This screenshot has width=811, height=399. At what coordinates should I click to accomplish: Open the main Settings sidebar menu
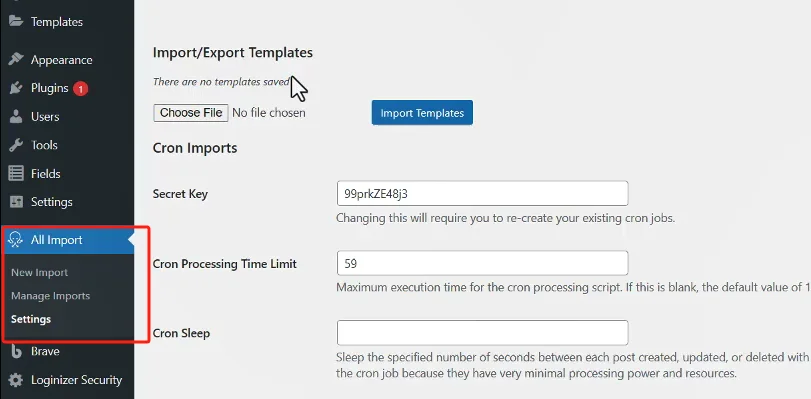tap(51, 202)
